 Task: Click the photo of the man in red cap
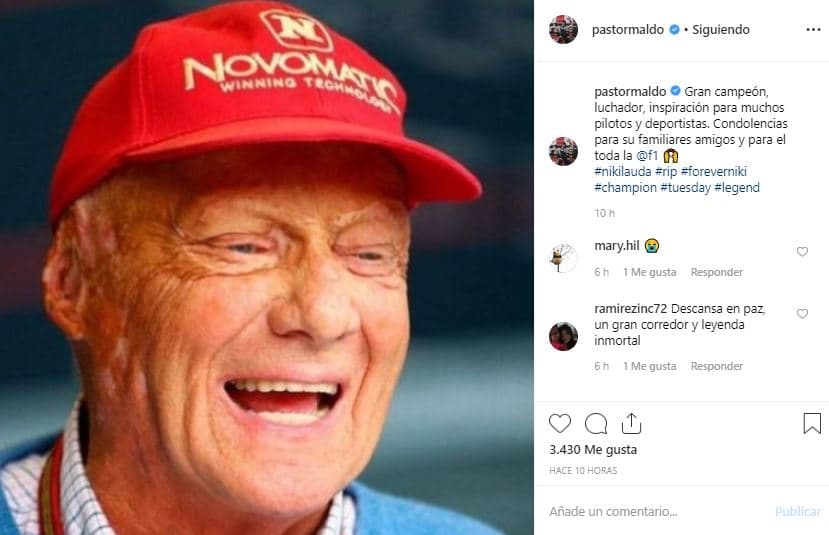pos(267,267)
